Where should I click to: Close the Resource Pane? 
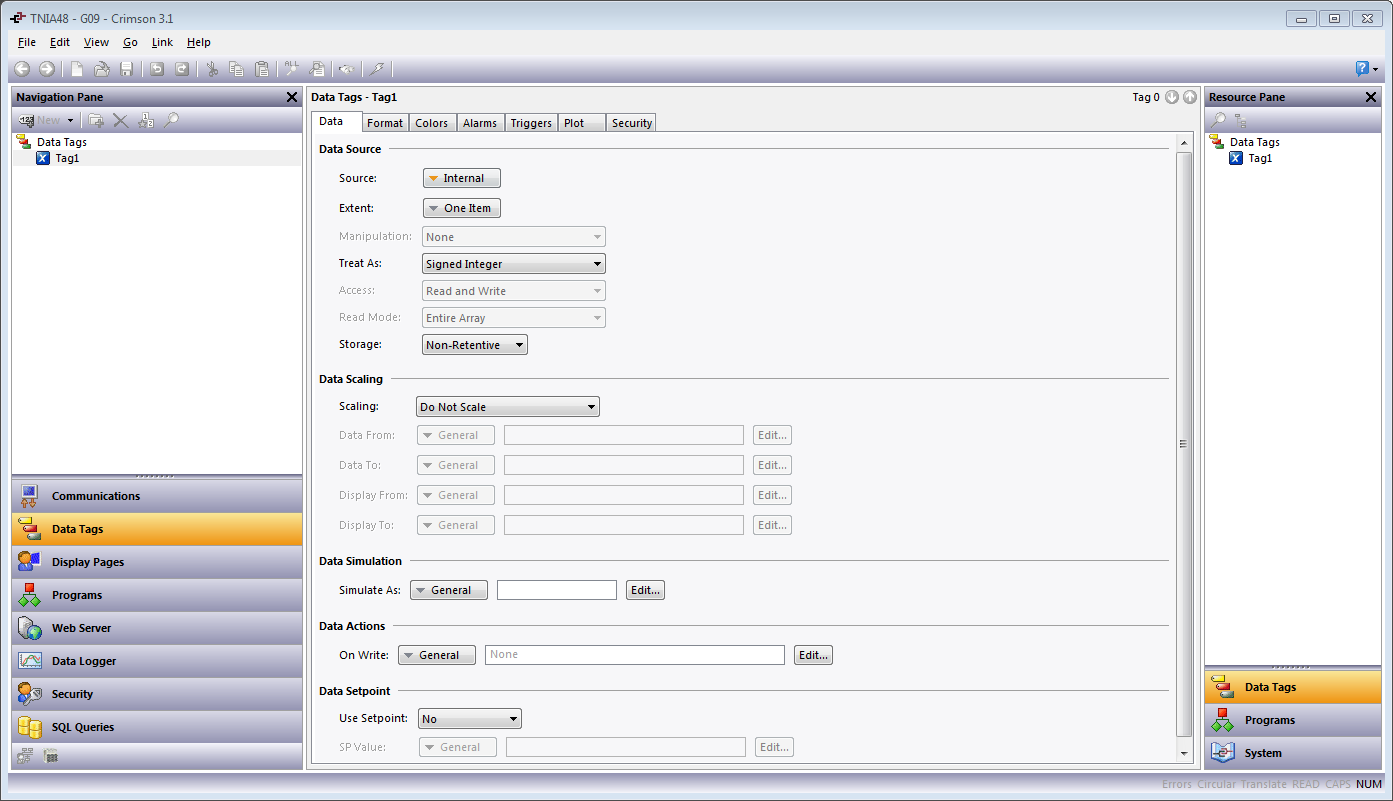point(1371,97)
